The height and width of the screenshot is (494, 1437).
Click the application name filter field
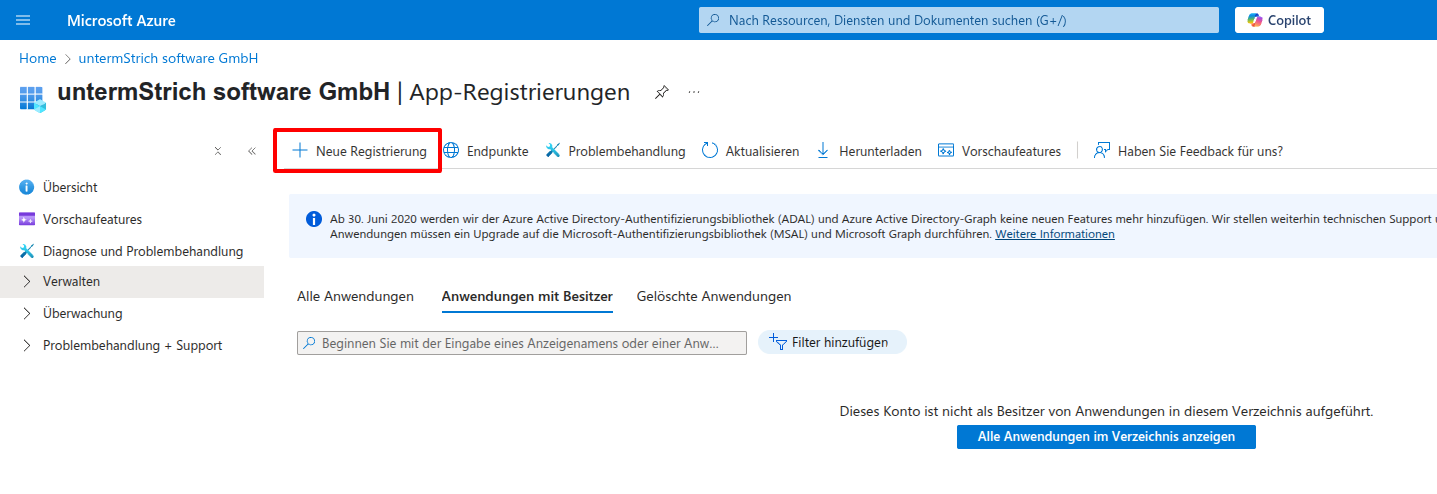(x=521, y=343)
